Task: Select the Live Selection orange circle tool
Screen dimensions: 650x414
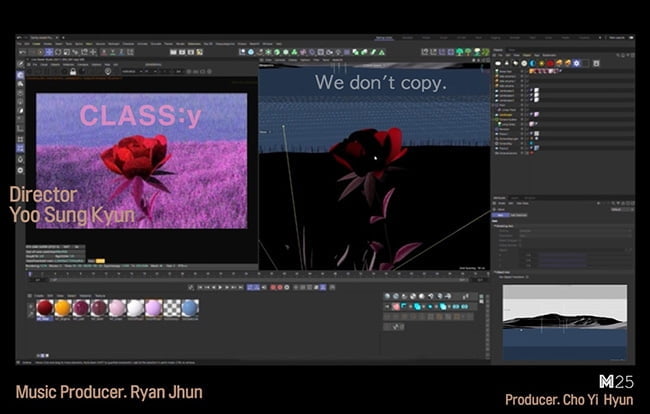Action: click(x=40, y=52)
